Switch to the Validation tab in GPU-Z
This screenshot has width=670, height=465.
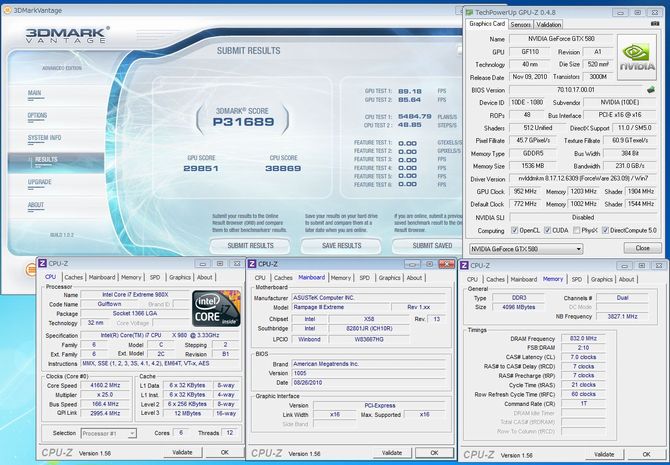(x=548, y=25)
